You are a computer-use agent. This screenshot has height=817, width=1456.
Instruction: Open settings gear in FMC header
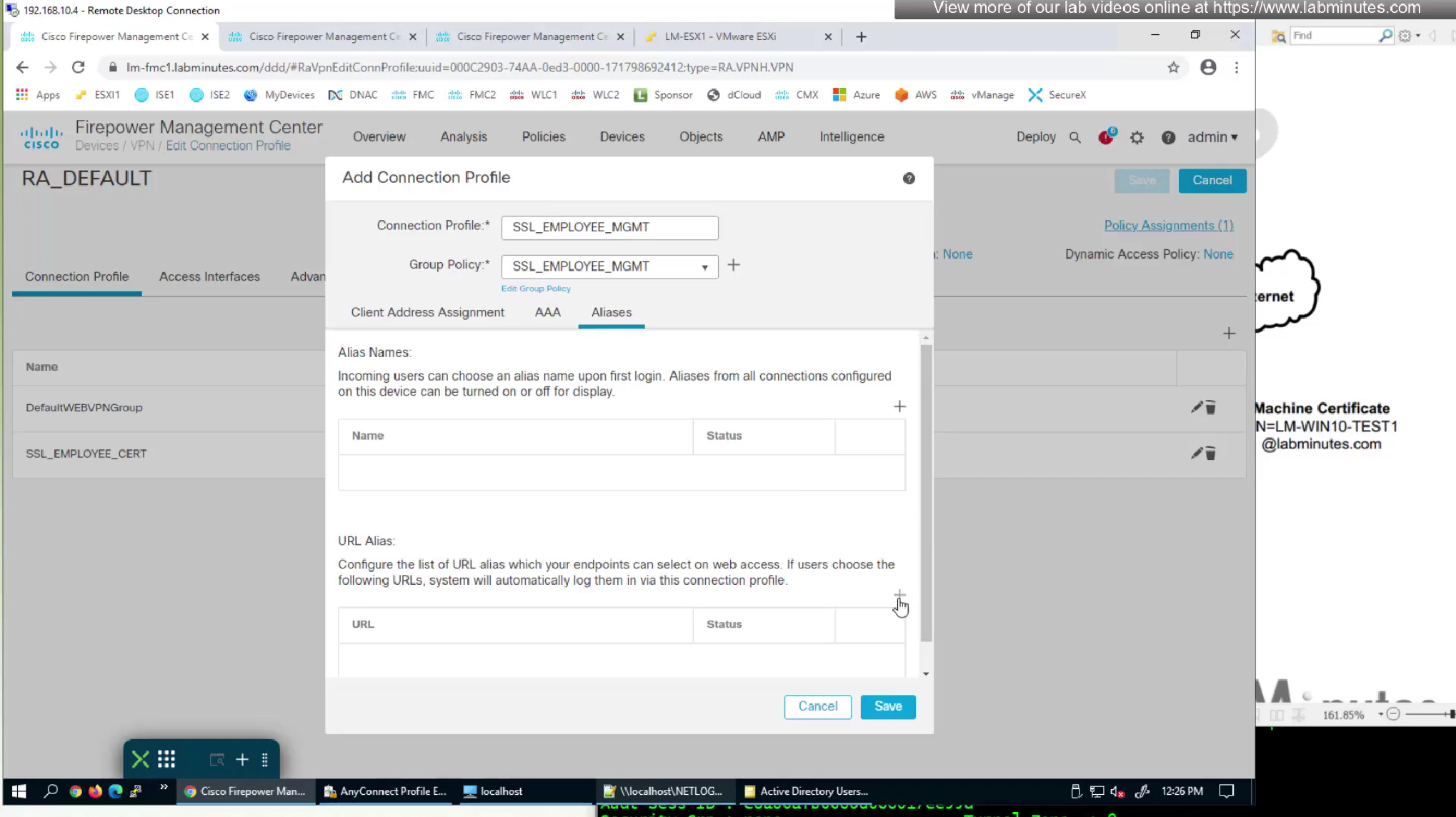click(x=1137, y=137)
